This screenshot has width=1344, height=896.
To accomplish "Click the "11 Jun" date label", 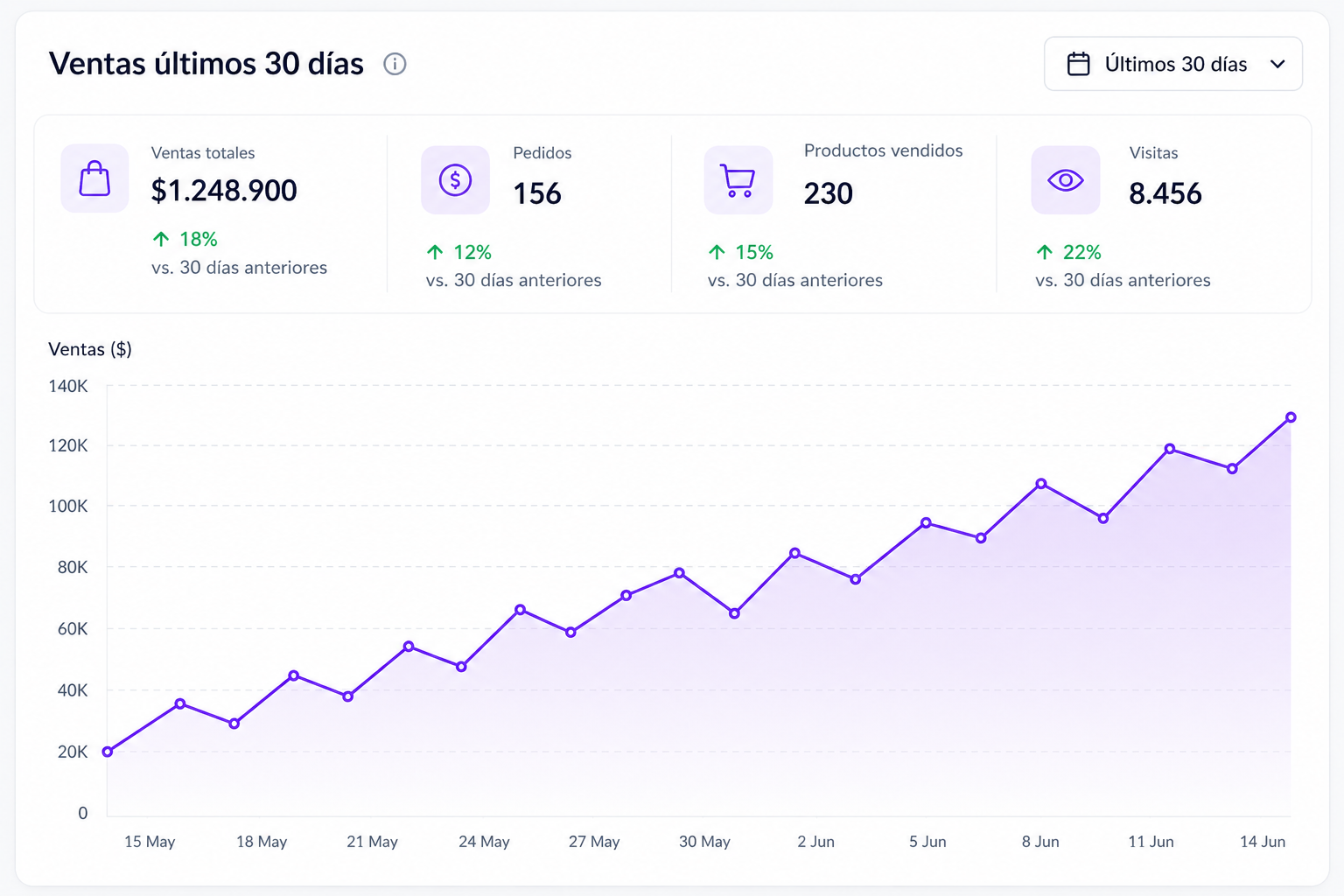I will pos(1151,842).
